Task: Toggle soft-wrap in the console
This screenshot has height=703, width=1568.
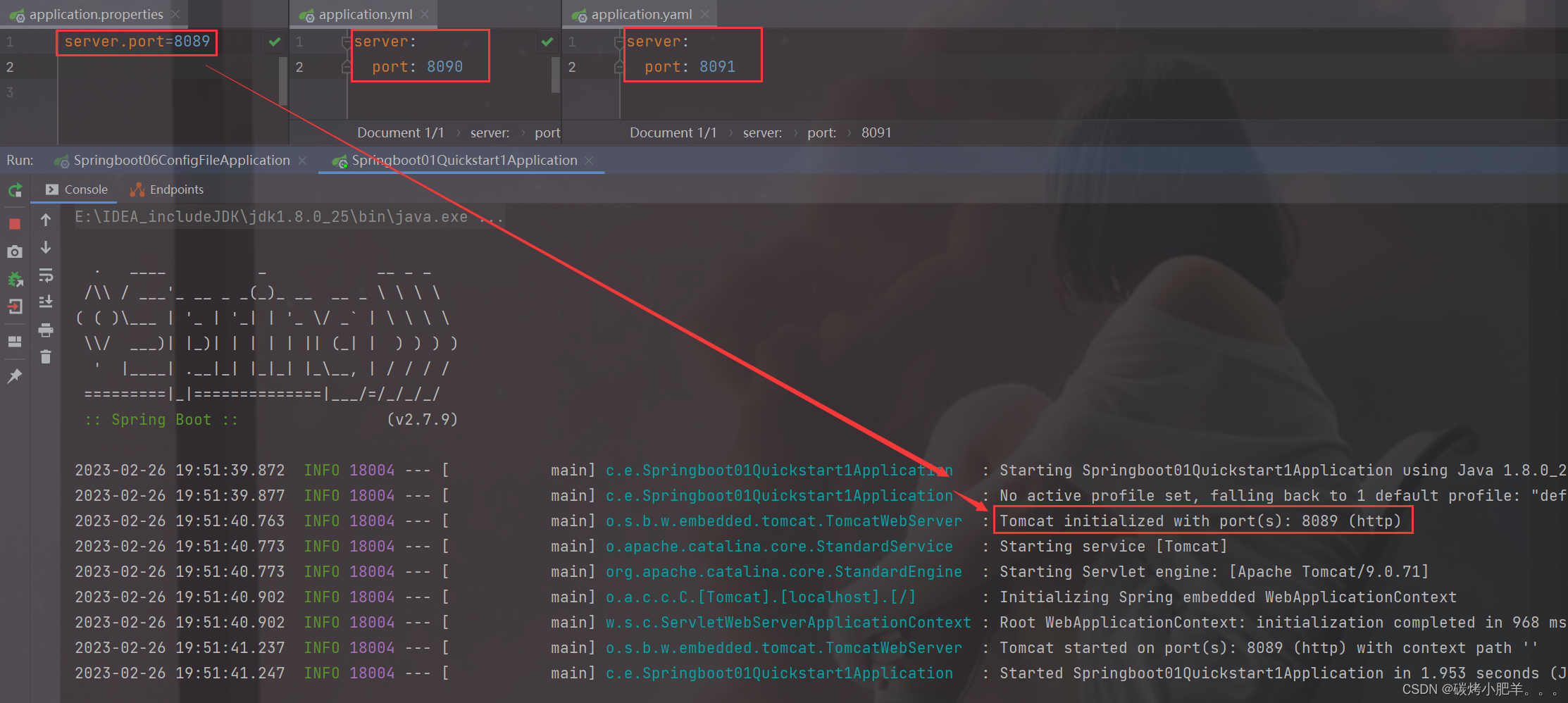Action: [46, 275]
